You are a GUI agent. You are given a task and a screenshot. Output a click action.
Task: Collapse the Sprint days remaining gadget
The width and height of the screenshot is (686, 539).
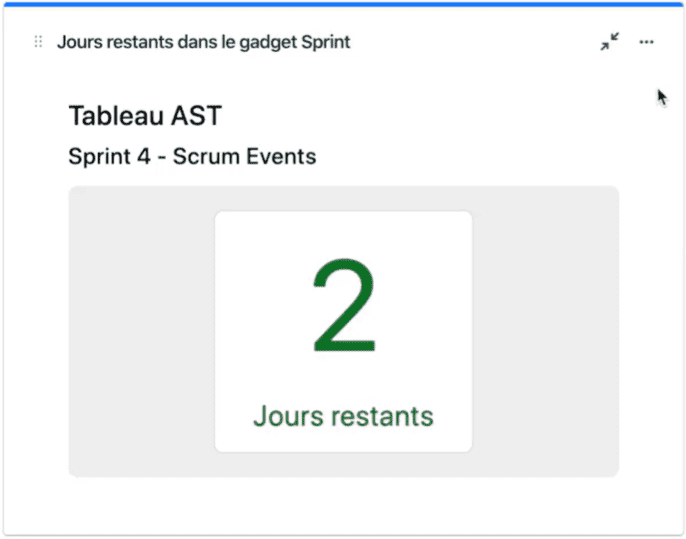[x=609, y=42]
